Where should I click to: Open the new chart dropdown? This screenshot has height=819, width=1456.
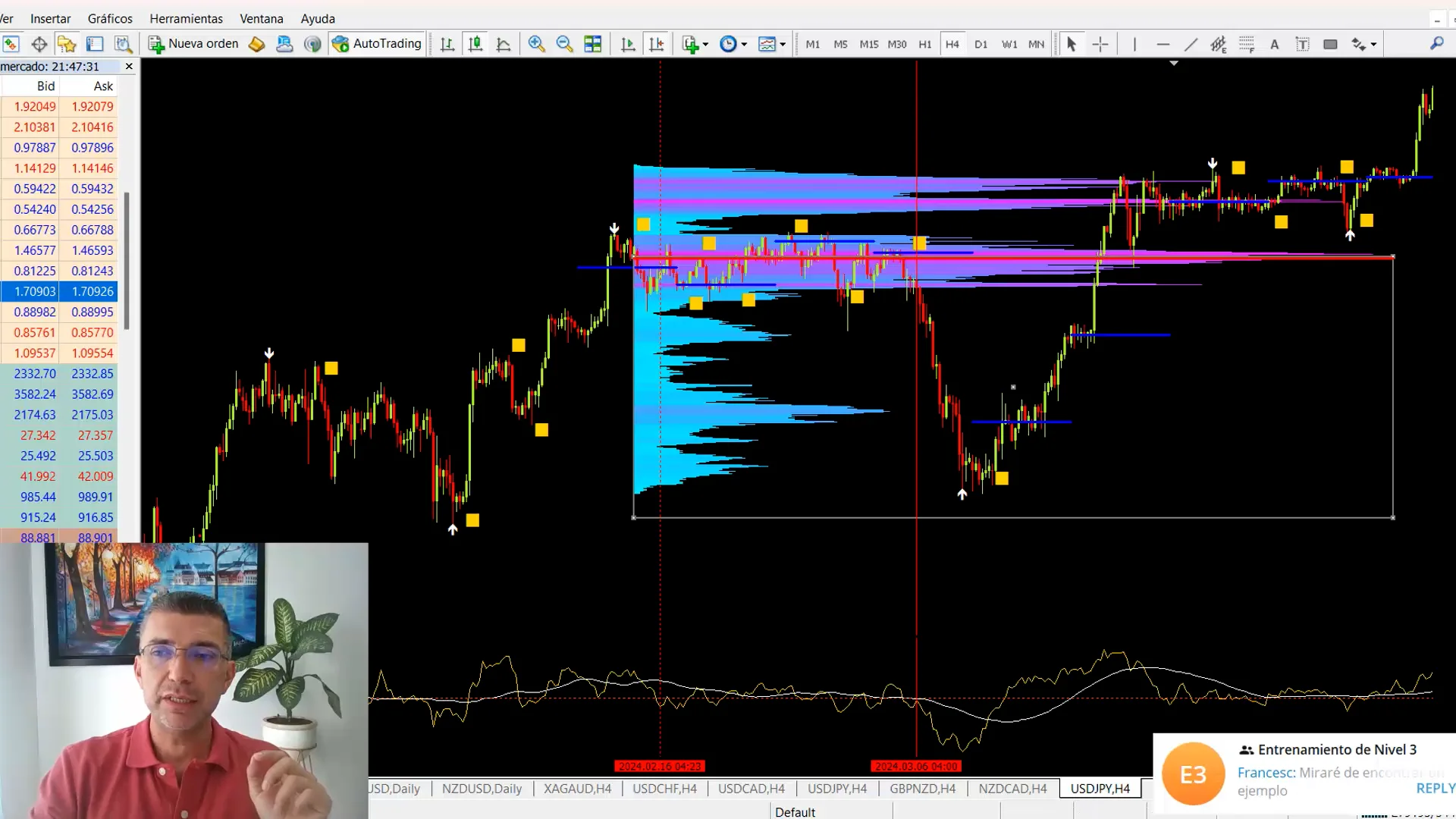pos(704,44)
